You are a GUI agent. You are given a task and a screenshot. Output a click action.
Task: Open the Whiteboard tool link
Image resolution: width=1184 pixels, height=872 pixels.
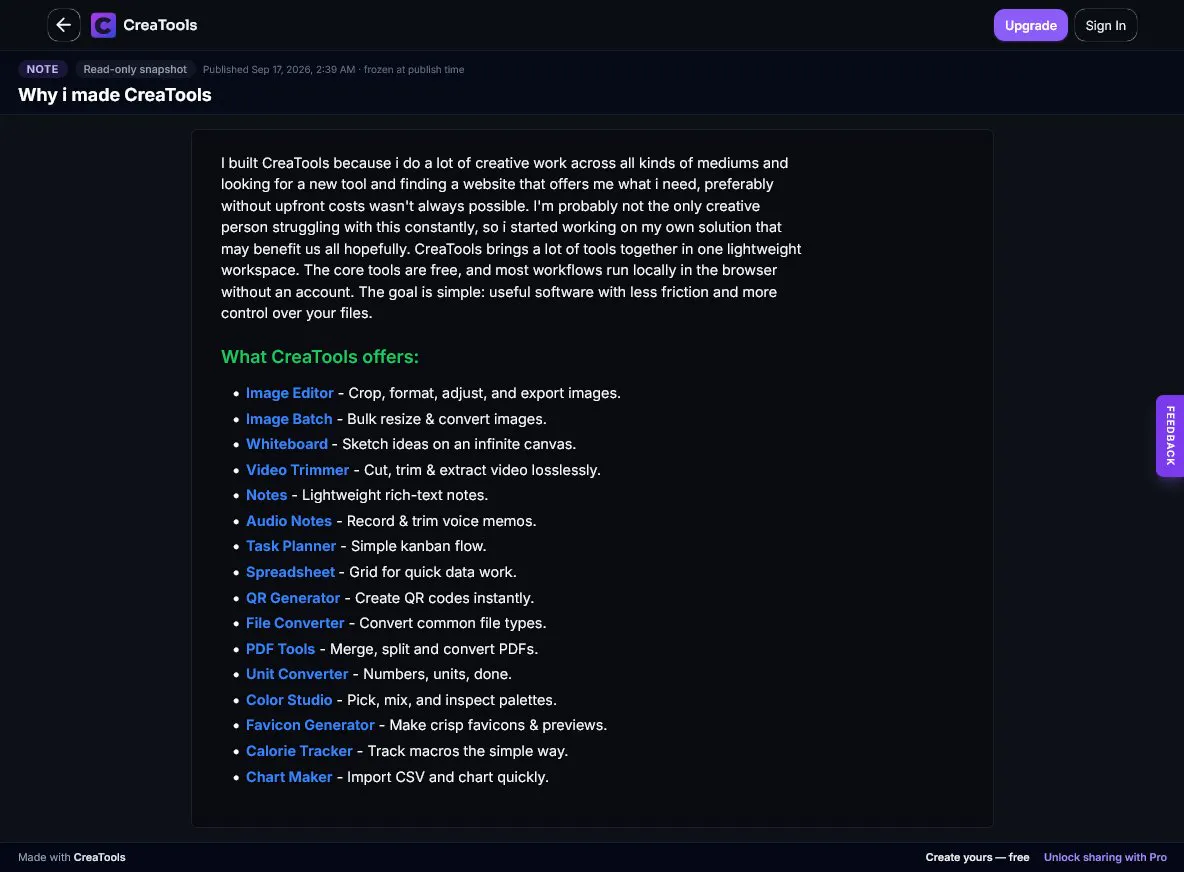click(286, 444)
